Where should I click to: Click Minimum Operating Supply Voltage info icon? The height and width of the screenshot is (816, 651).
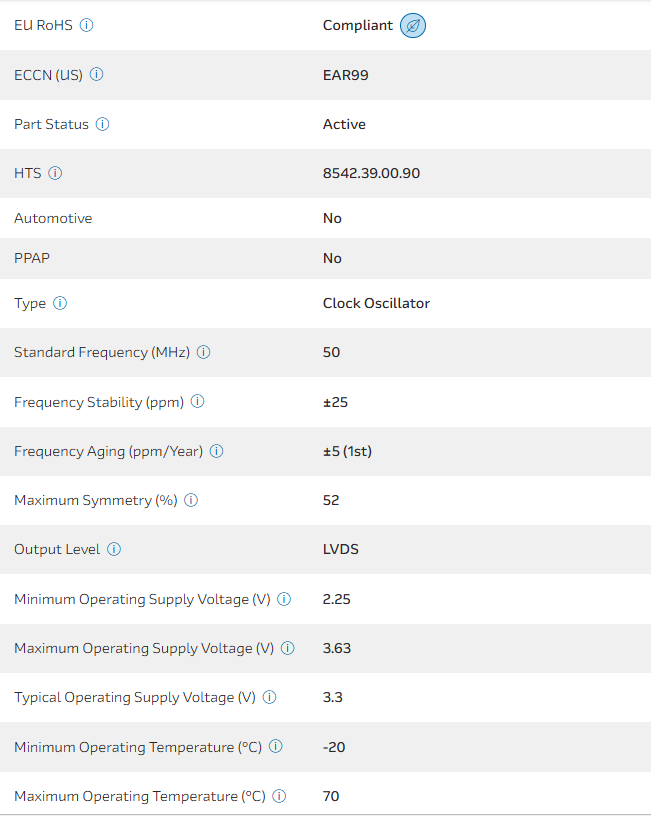click(284, 599)
